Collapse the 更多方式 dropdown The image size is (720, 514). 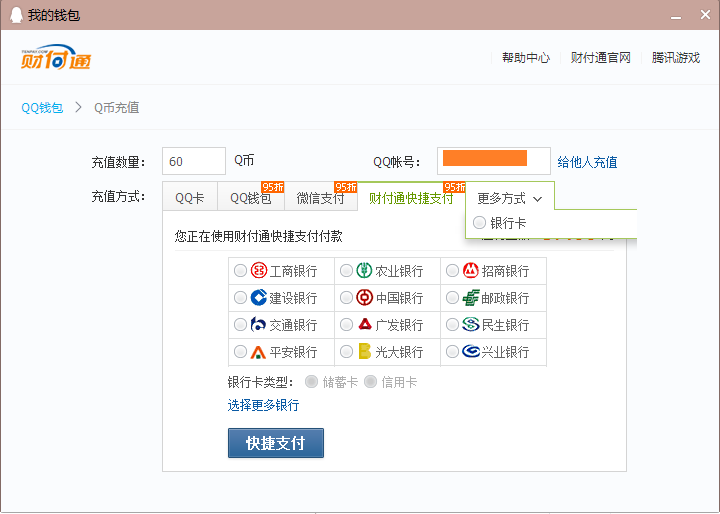(x=510, y=198)
